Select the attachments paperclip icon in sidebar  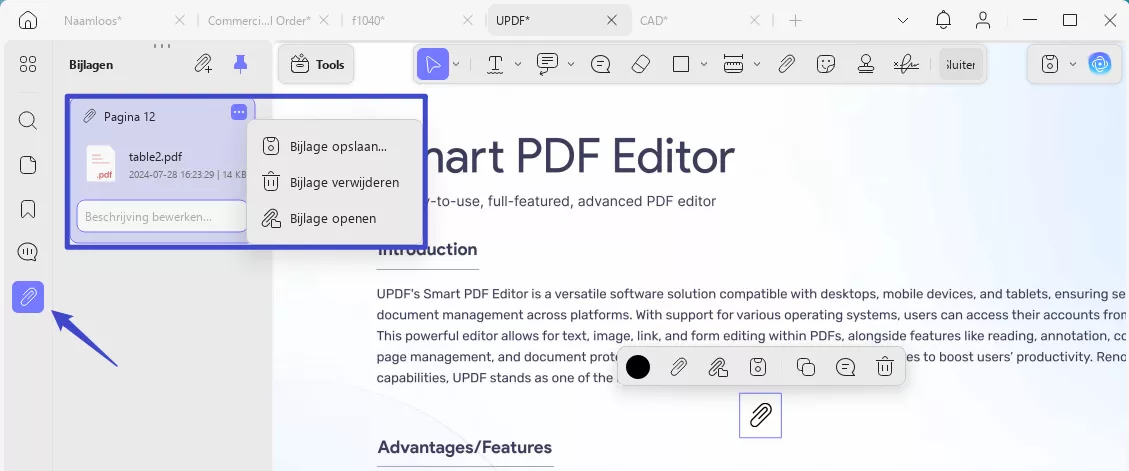tap(28, 297)
